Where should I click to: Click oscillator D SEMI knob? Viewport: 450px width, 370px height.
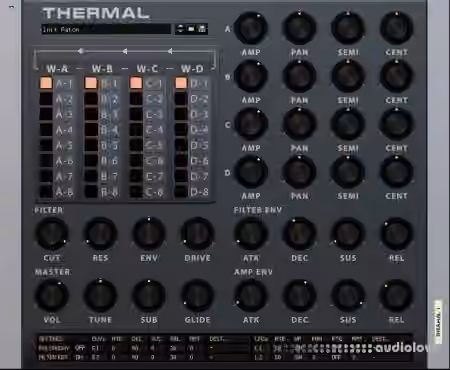coord(348,172)
